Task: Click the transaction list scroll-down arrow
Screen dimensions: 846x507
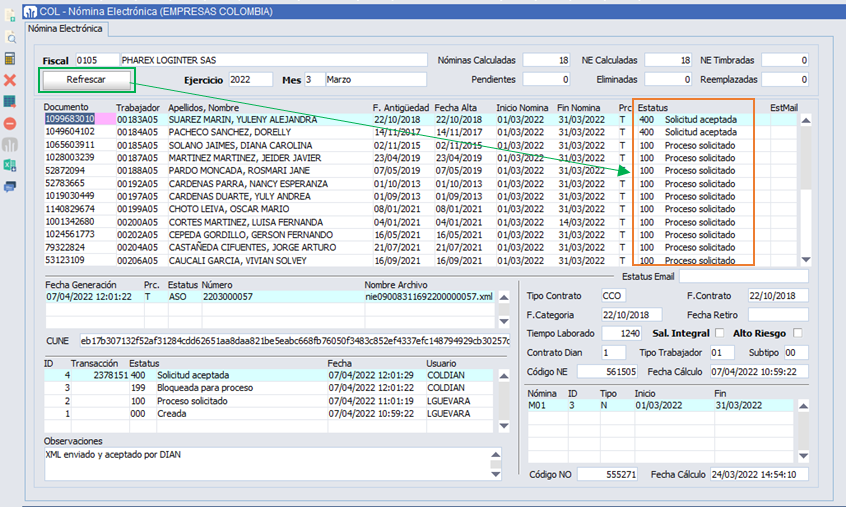Action: pos(503,426)
